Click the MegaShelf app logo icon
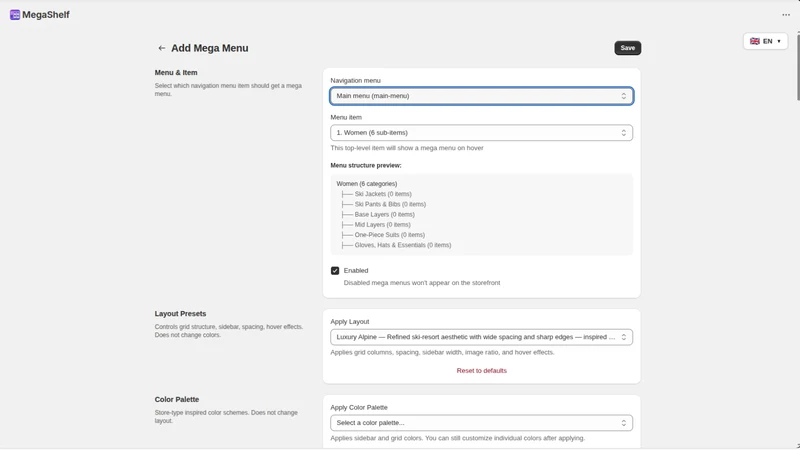The width and height of the screenshot is (800, 450). [x=15, y=15]
